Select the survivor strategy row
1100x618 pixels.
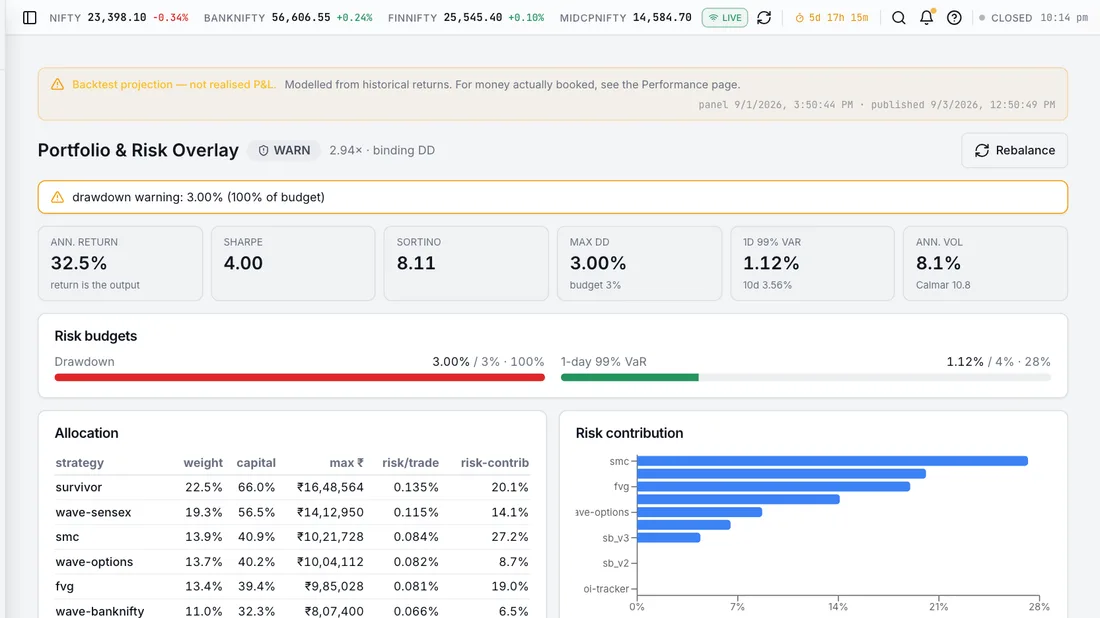click(x=292, y=488)
